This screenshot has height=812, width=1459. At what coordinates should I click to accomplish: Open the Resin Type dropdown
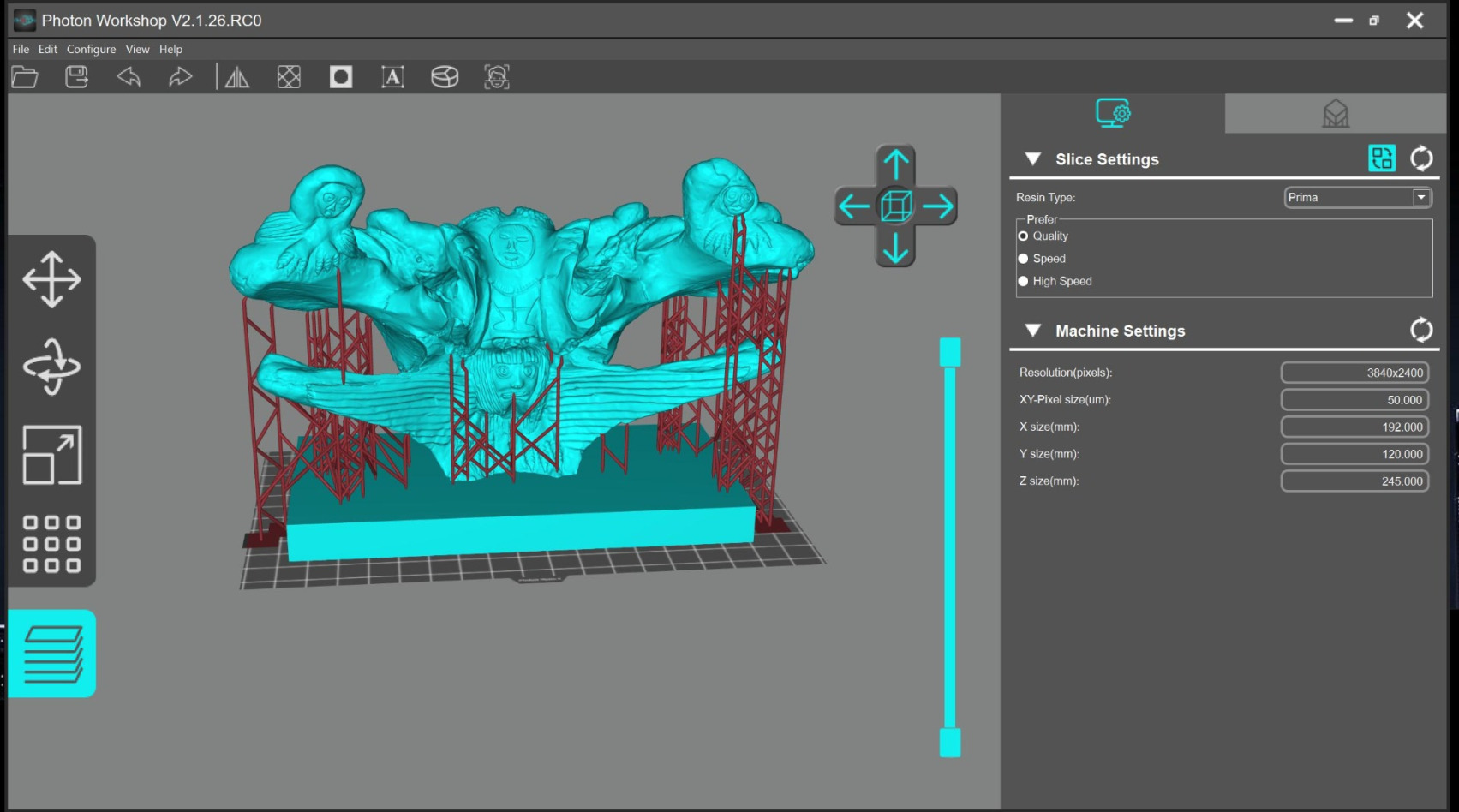(x=1421, y=198)
